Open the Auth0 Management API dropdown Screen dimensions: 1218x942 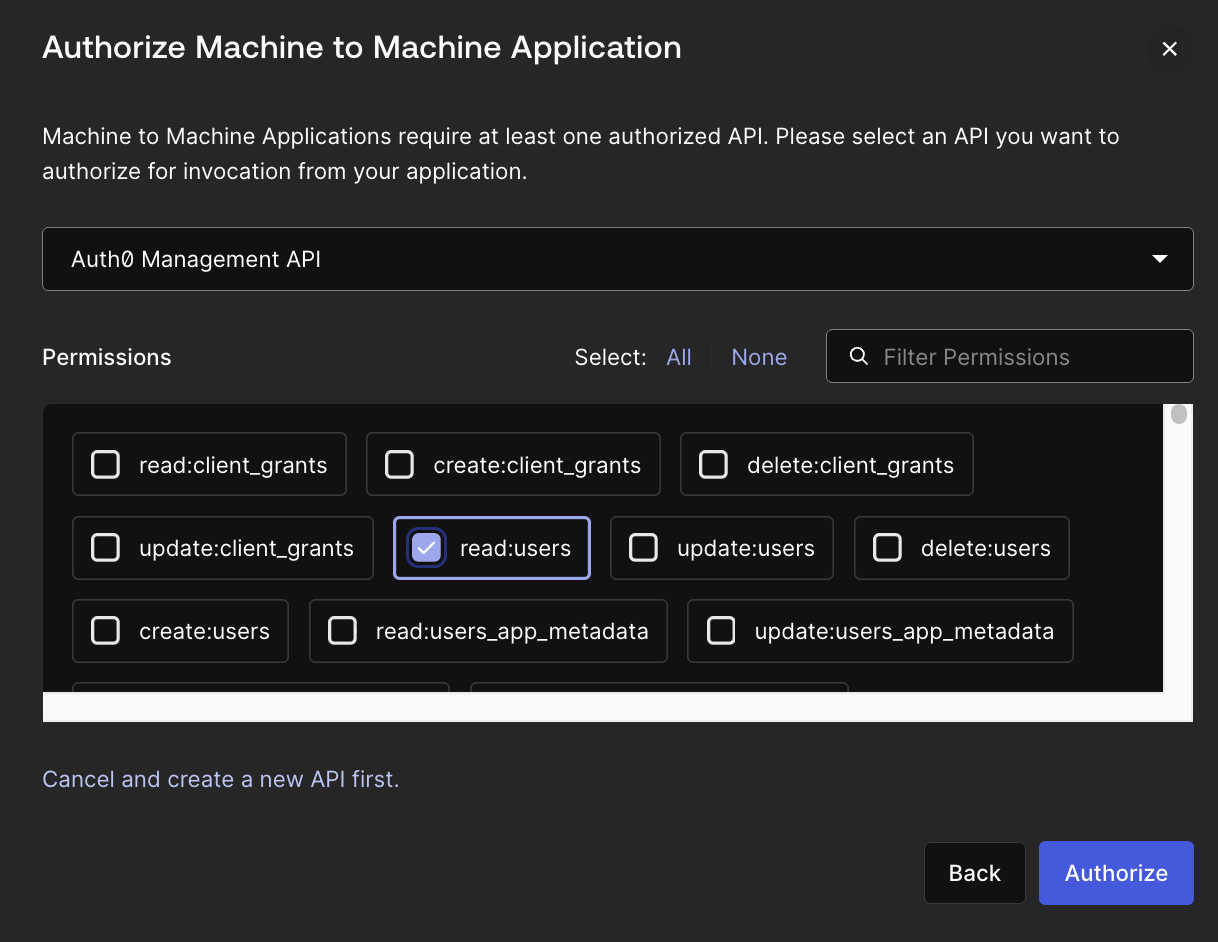click(1159, 258)
